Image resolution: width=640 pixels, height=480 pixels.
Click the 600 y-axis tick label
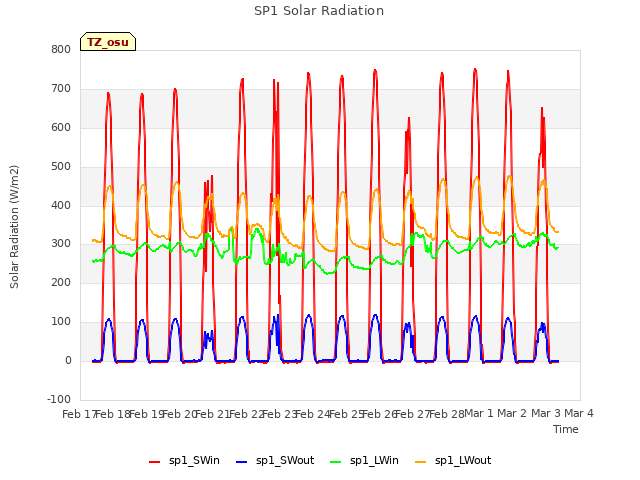(x=61, y=128)
